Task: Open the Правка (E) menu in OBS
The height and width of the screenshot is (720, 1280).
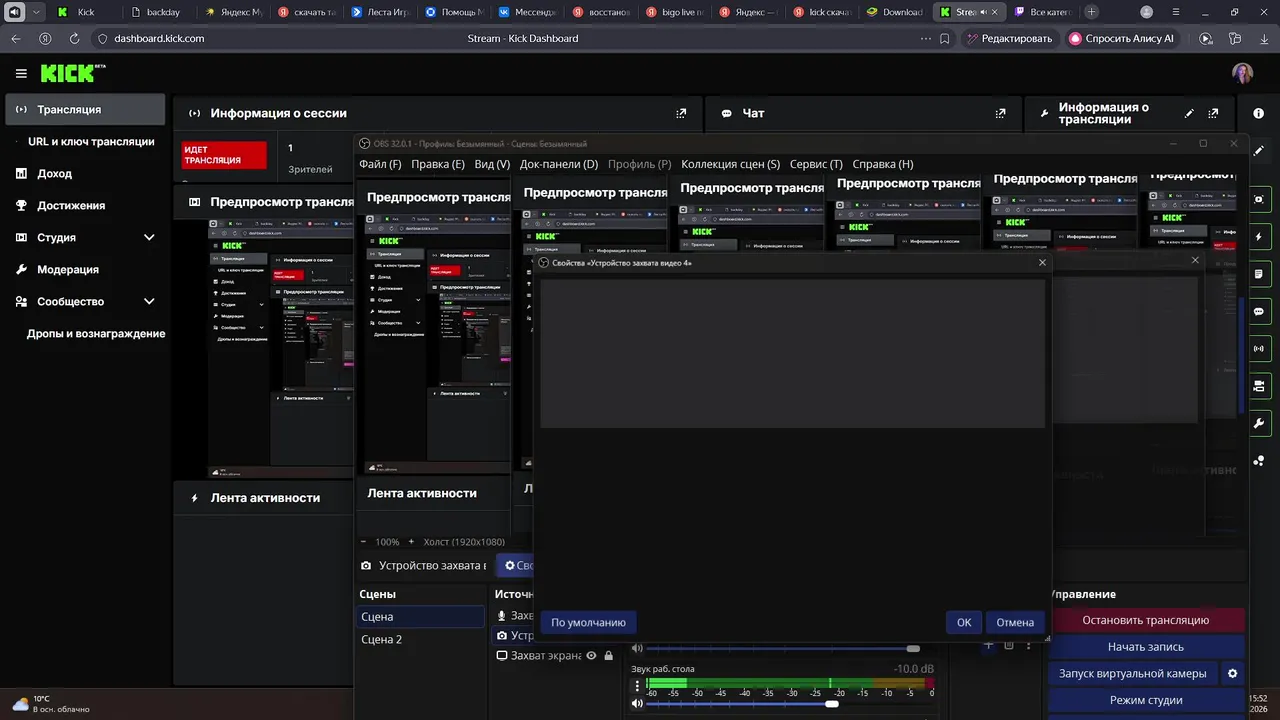Action: (438, 164)
